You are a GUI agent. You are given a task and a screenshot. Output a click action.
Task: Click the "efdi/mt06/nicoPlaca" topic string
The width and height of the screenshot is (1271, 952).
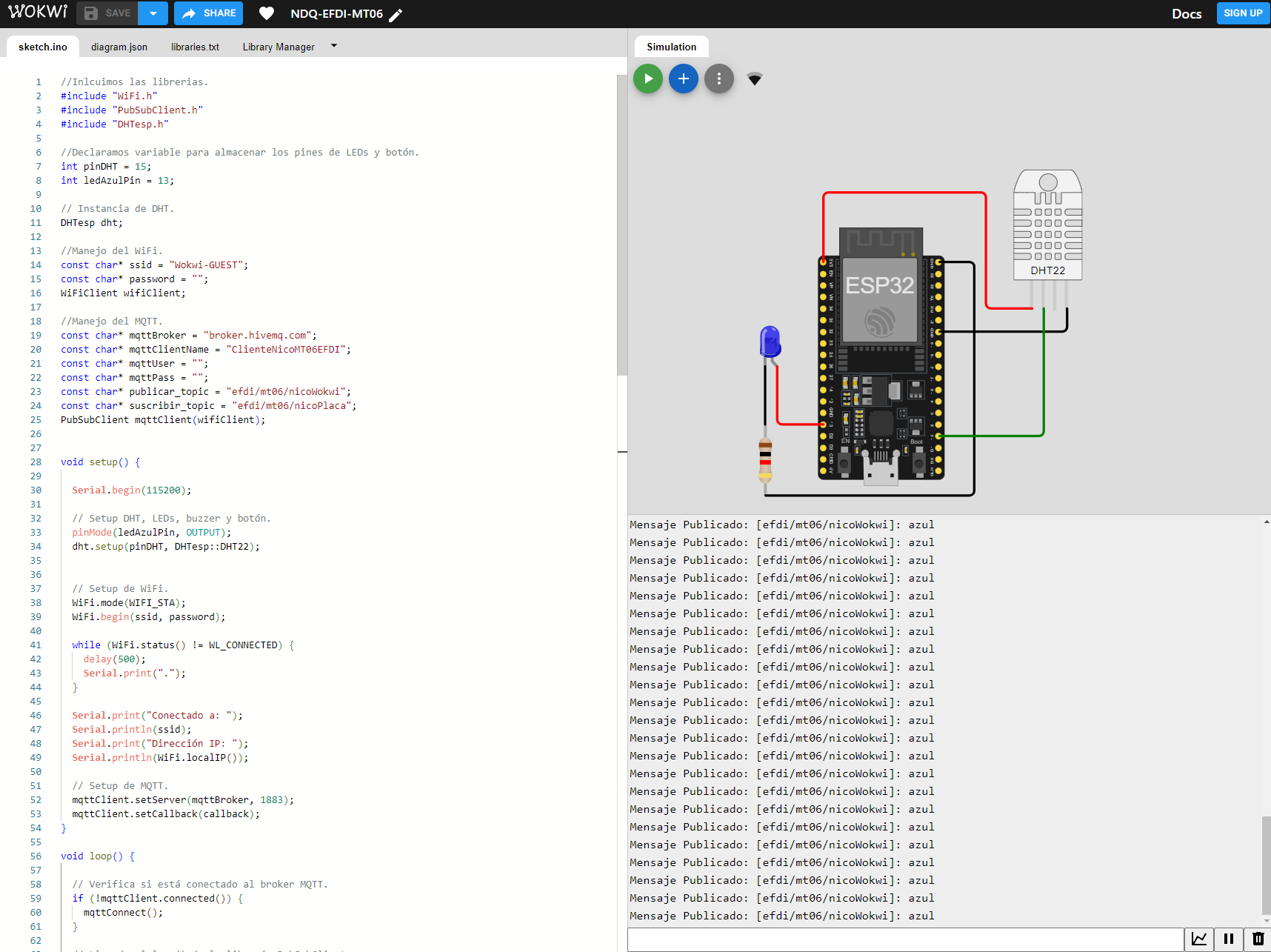[x=291, y=406]
